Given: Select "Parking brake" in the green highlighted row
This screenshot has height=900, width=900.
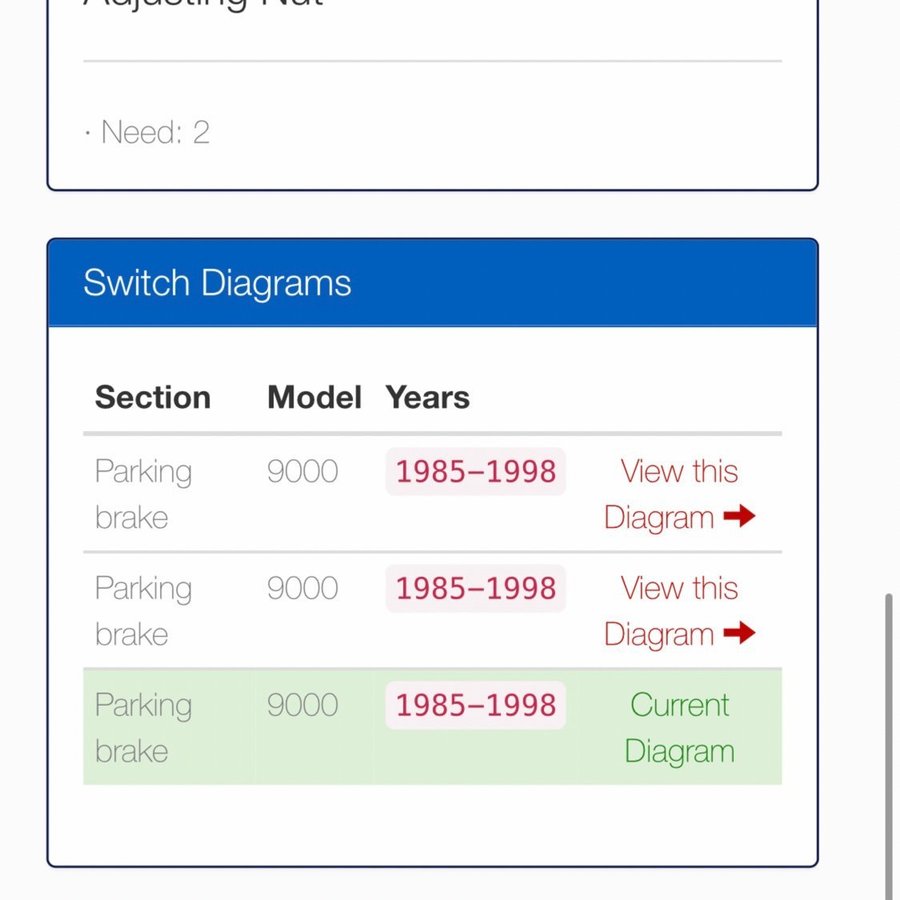Looking at the screenshot, I should [x=143, y=728].
